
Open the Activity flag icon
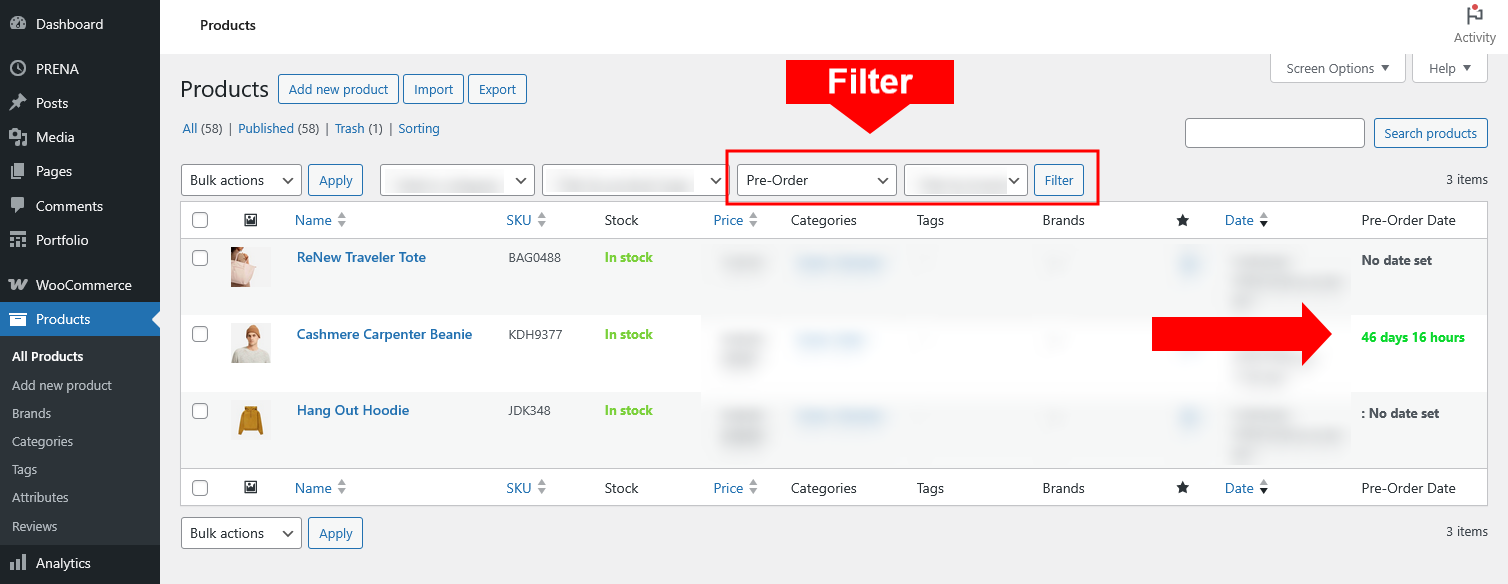(x=1474, y=16)
